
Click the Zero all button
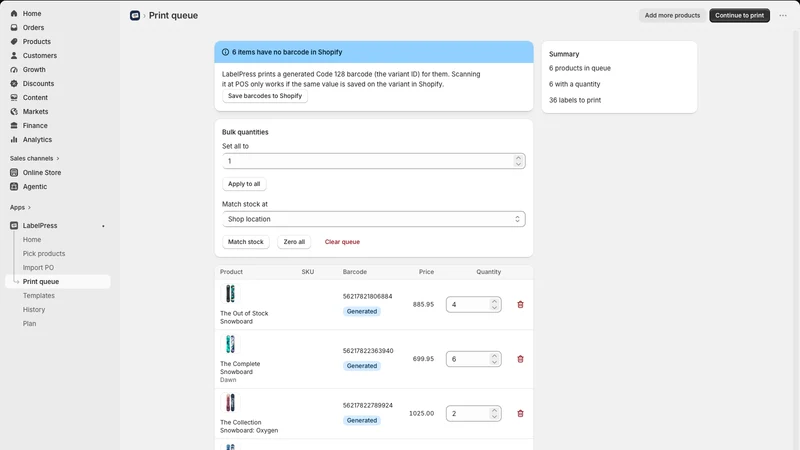pyautogui.click(x=294, y=242)
